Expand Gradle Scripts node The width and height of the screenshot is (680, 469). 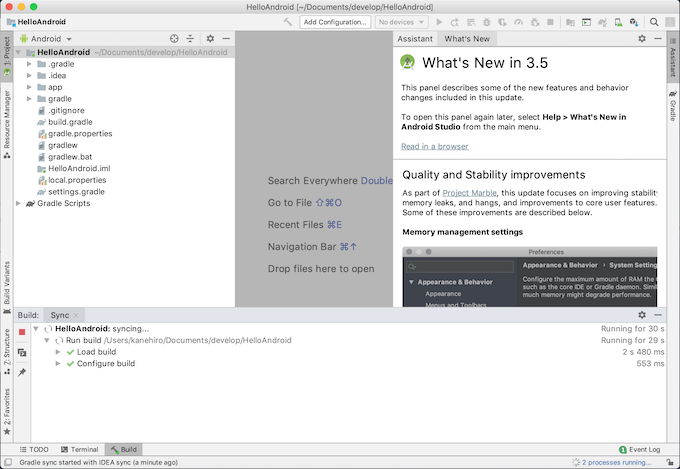pyautogui.click(x=18, y=203)
